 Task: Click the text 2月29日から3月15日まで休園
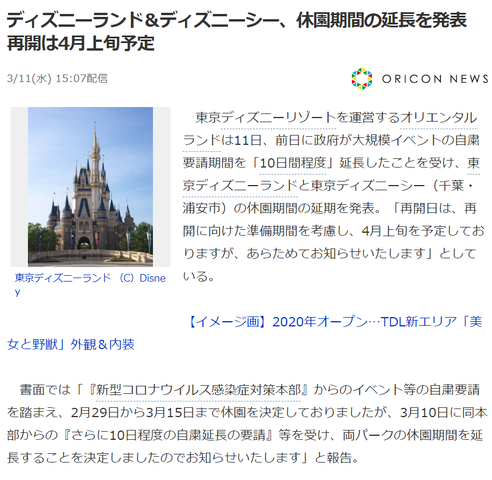[x=160, y=412]
